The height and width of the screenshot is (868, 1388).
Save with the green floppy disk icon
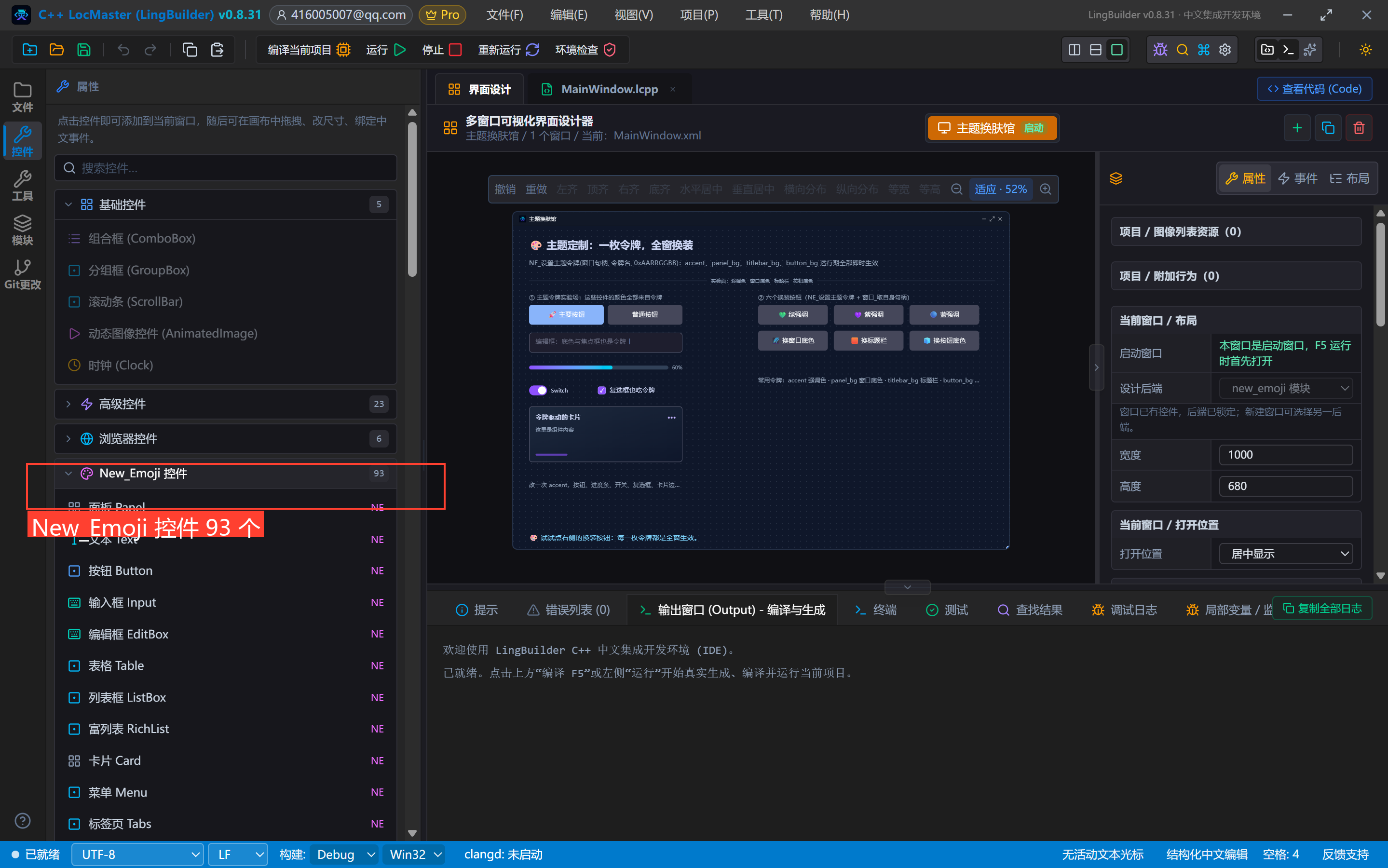coord(84,50)
